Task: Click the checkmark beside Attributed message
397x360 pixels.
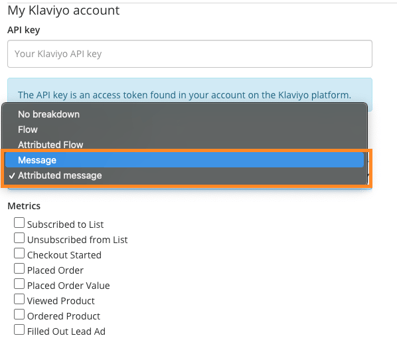Action: point(12,176)
